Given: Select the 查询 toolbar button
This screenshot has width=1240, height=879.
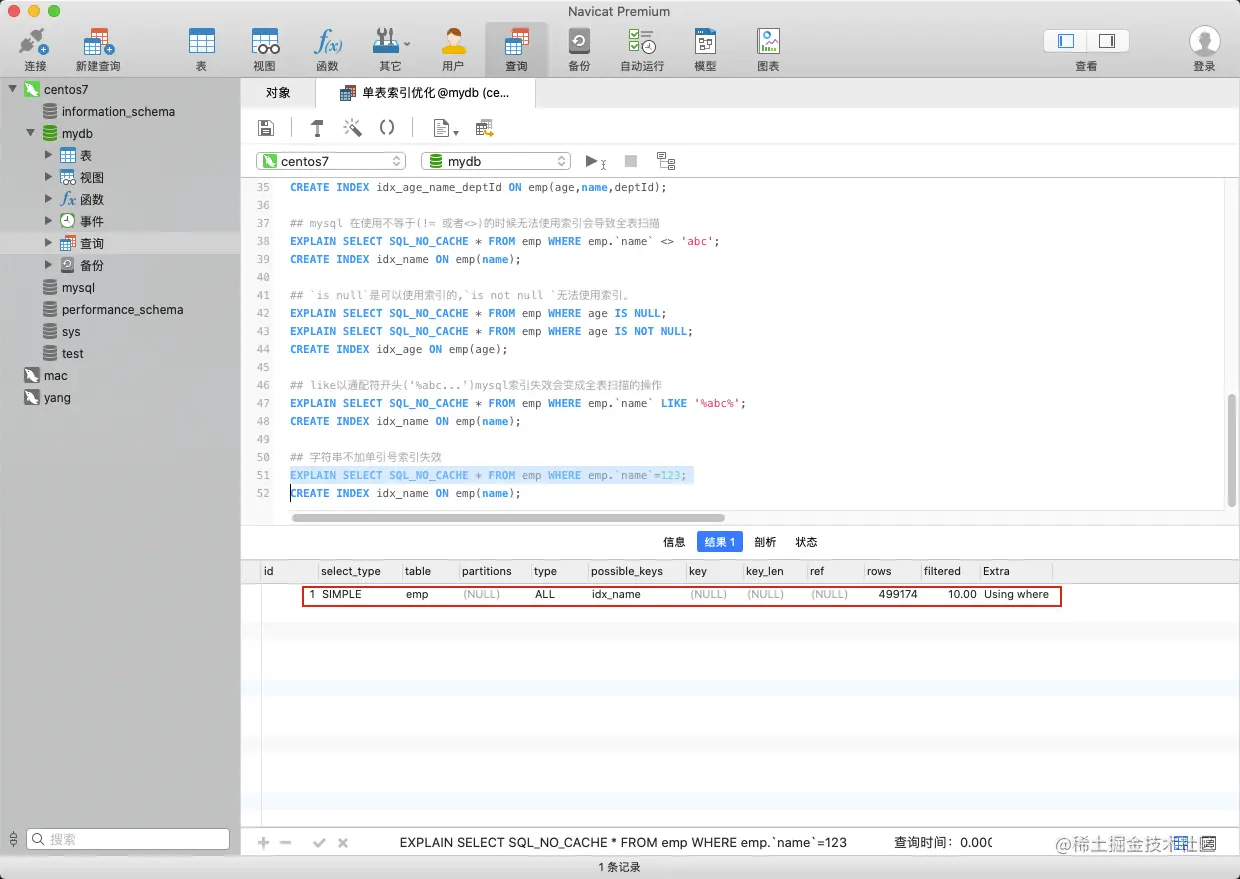Looking at the screenshot, I should pyautogui.click(x=516, y=49).
